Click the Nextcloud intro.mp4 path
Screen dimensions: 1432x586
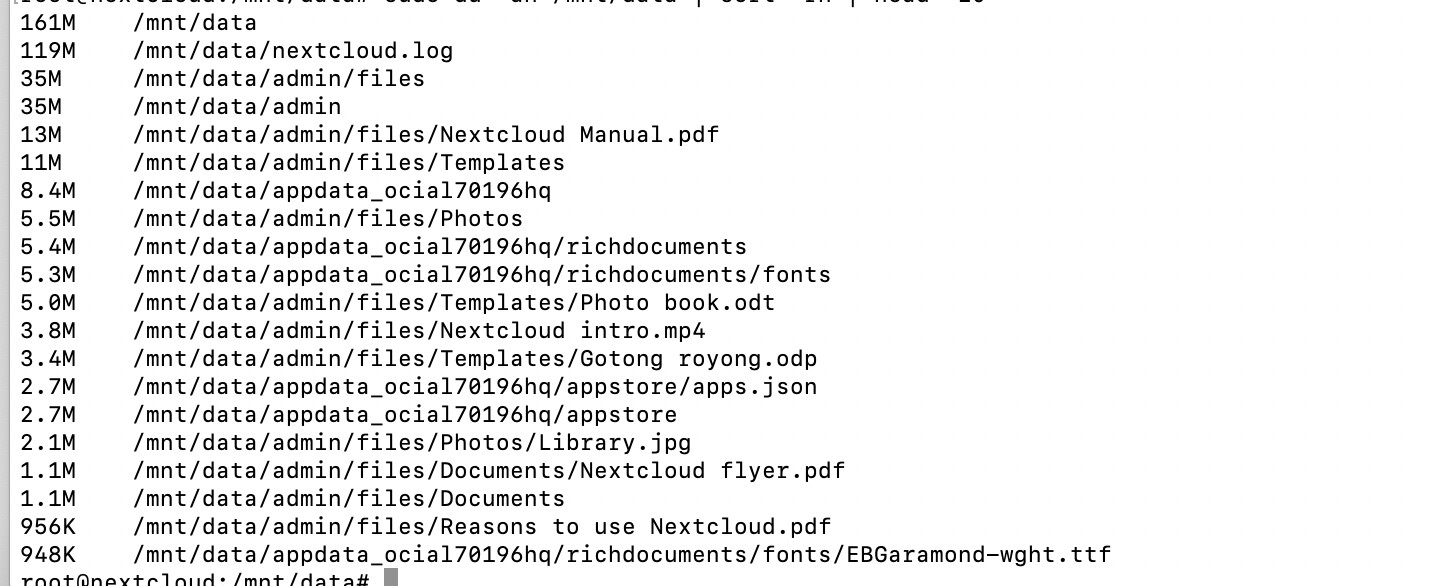418,330
